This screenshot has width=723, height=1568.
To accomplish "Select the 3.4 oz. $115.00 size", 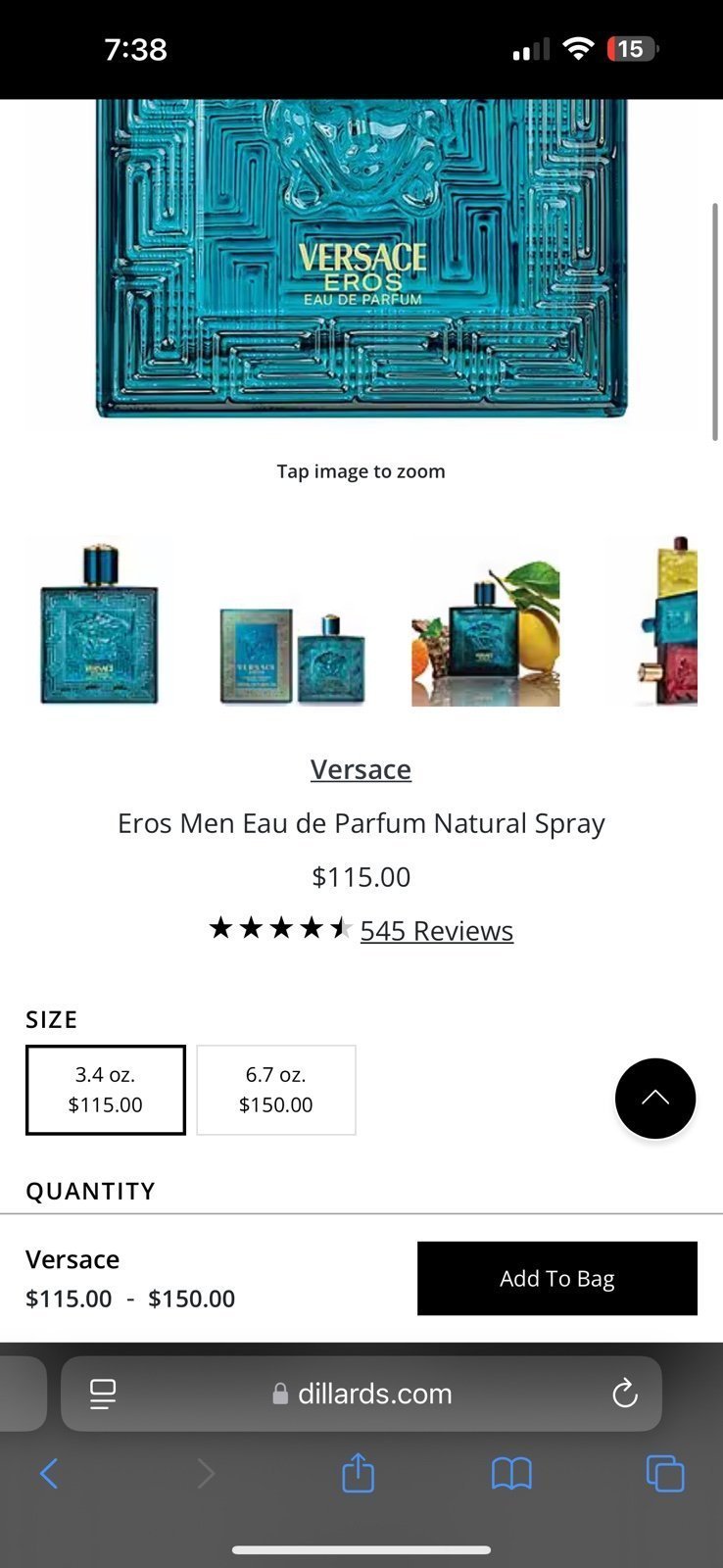I will (106, 1090).
